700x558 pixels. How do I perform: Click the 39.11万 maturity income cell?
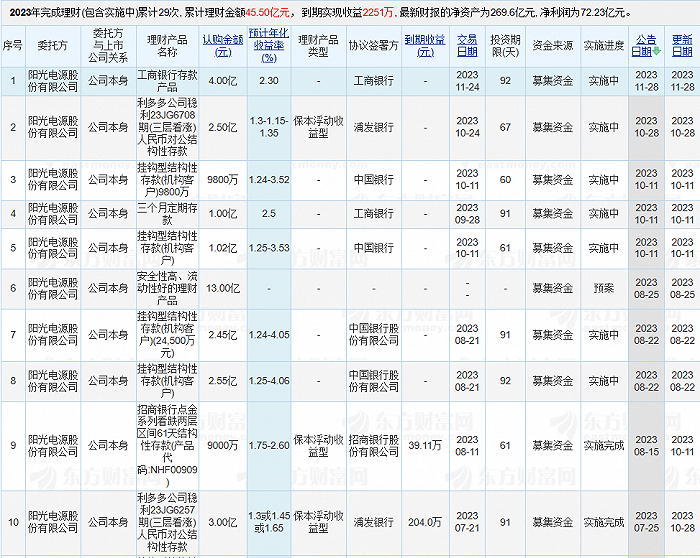point(425,446)
